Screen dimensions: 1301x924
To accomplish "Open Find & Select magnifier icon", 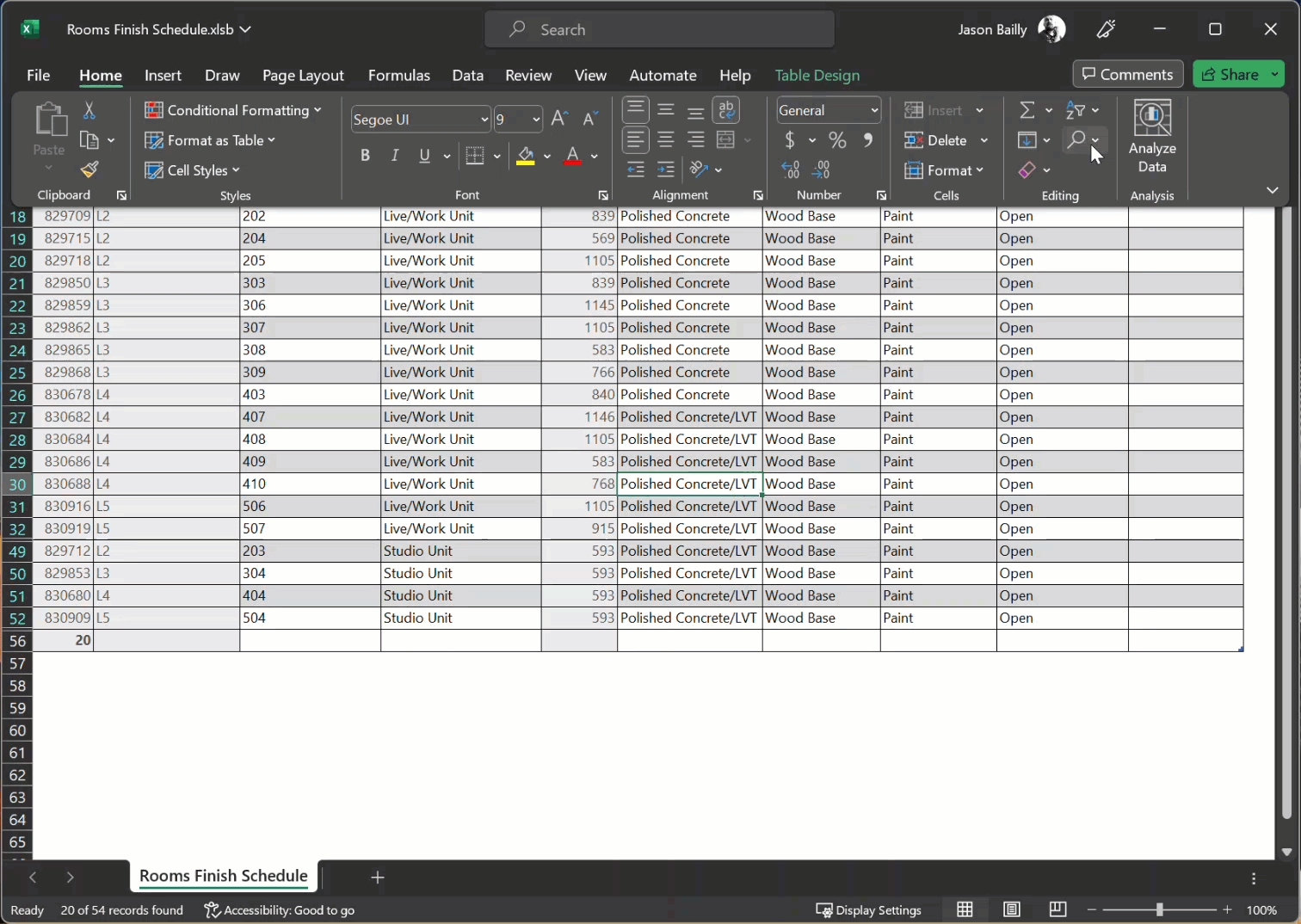I will click(x=1076, y=139).
